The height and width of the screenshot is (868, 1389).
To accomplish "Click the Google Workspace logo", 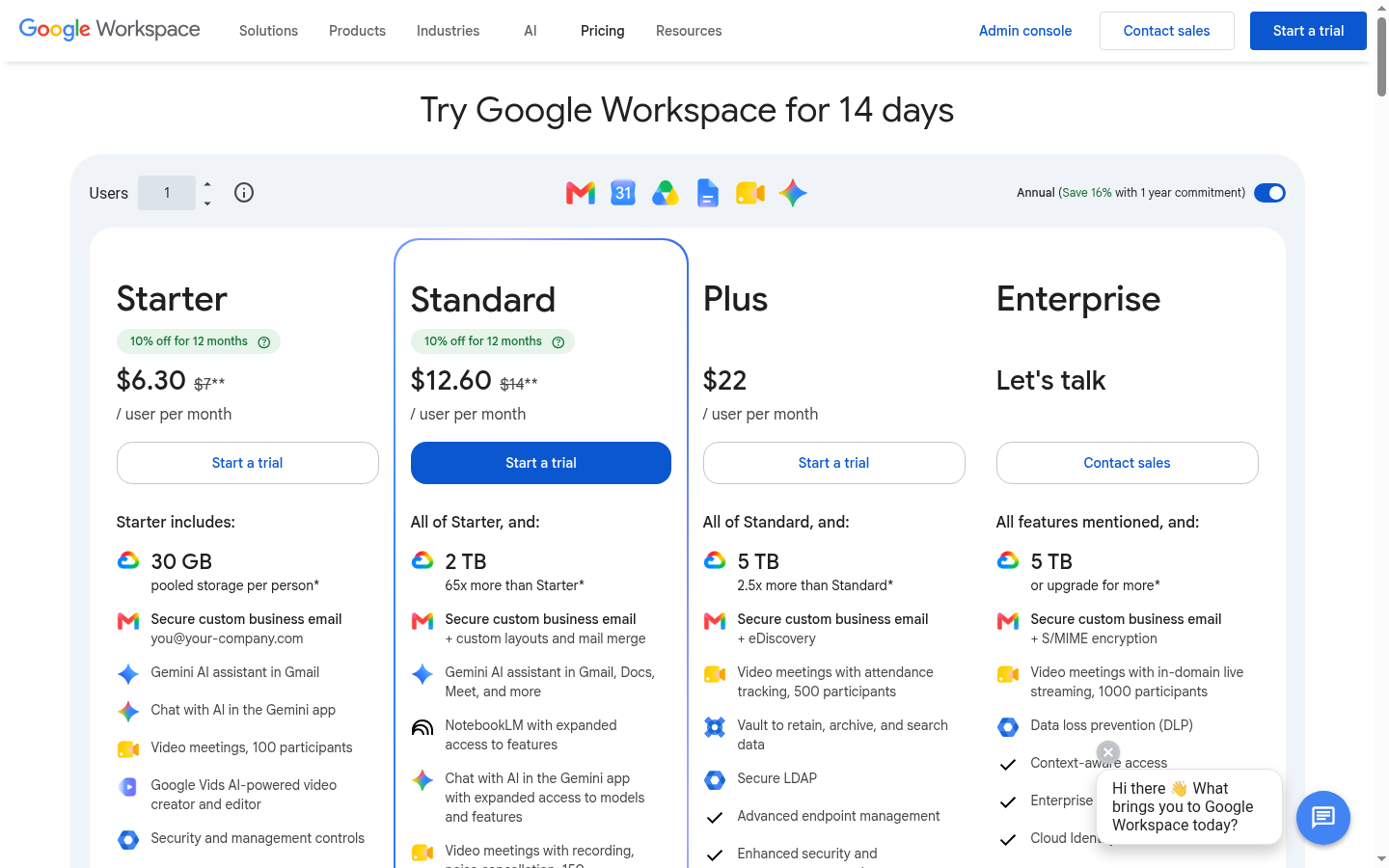I will (110, 30).
